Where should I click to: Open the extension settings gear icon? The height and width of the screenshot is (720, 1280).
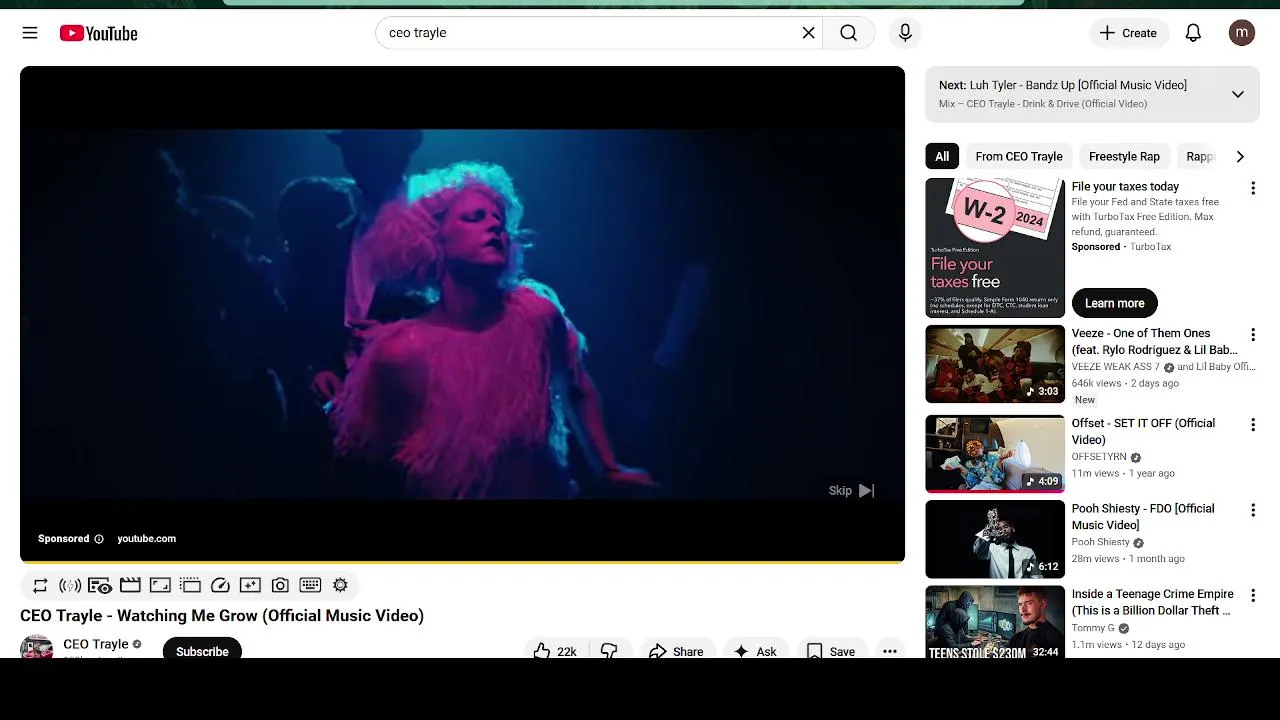pyautogui.click(x=340, y=585)
